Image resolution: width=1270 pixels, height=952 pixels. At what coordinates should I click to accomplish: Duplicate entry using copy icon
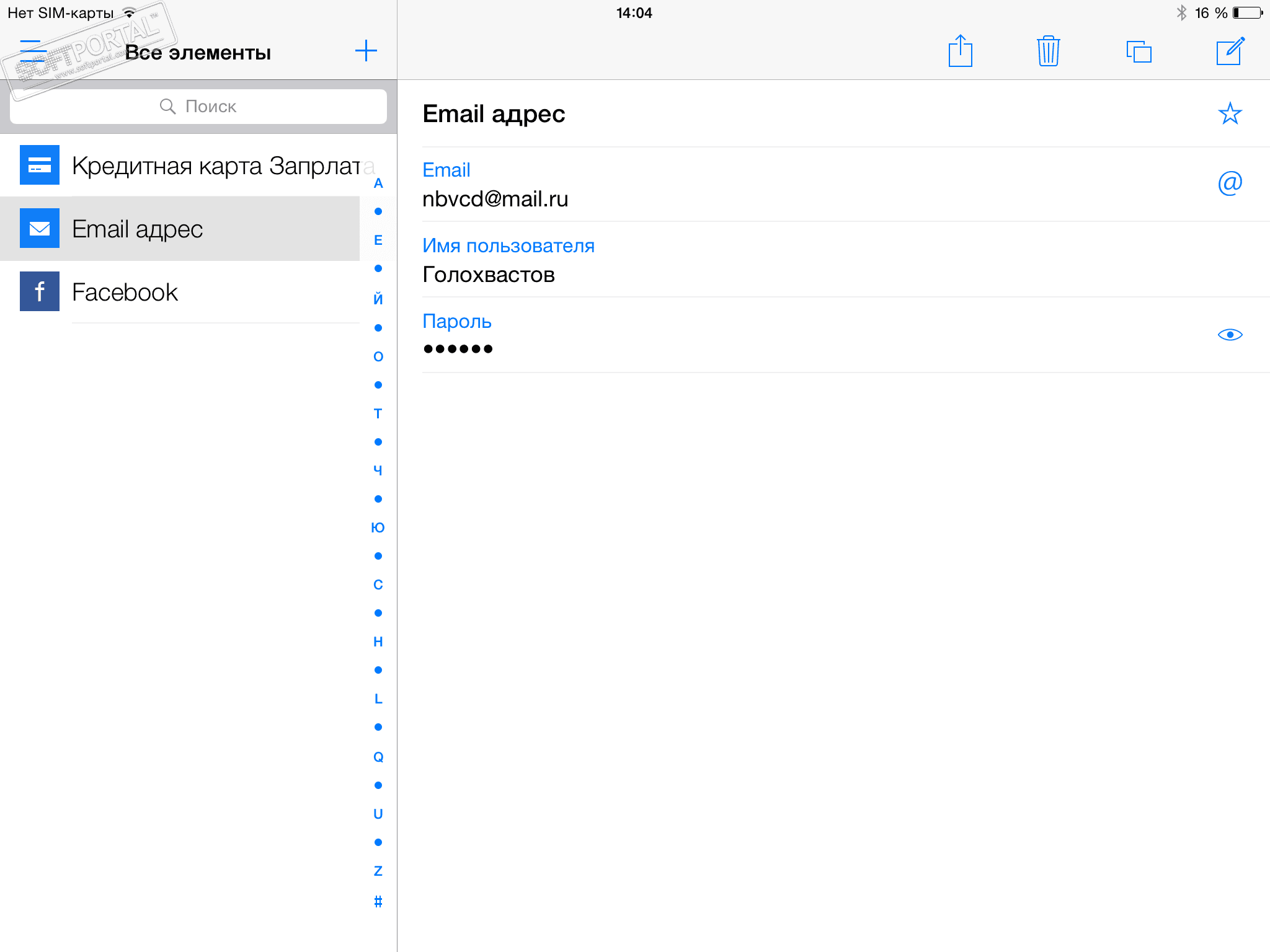coord(1139,51)
